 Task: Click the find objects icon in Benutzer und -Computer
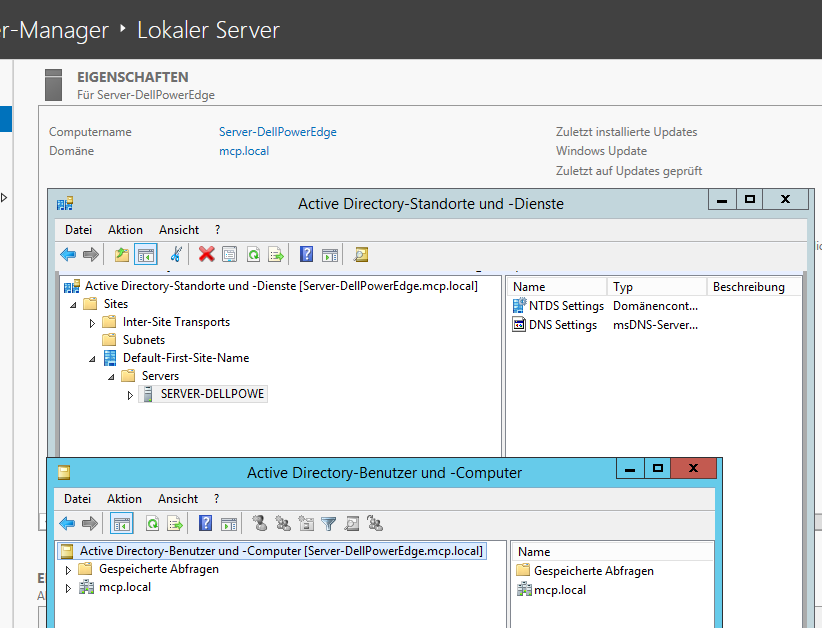tap(352, 524)
